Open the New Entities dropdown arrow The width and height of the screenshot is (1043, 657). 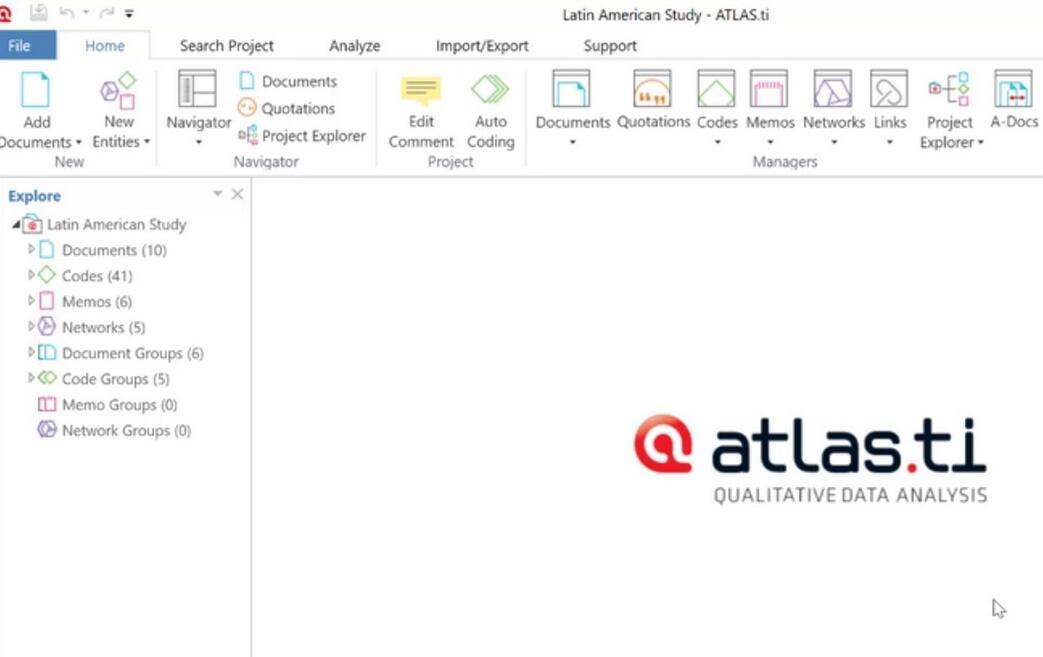pos(147,142)
